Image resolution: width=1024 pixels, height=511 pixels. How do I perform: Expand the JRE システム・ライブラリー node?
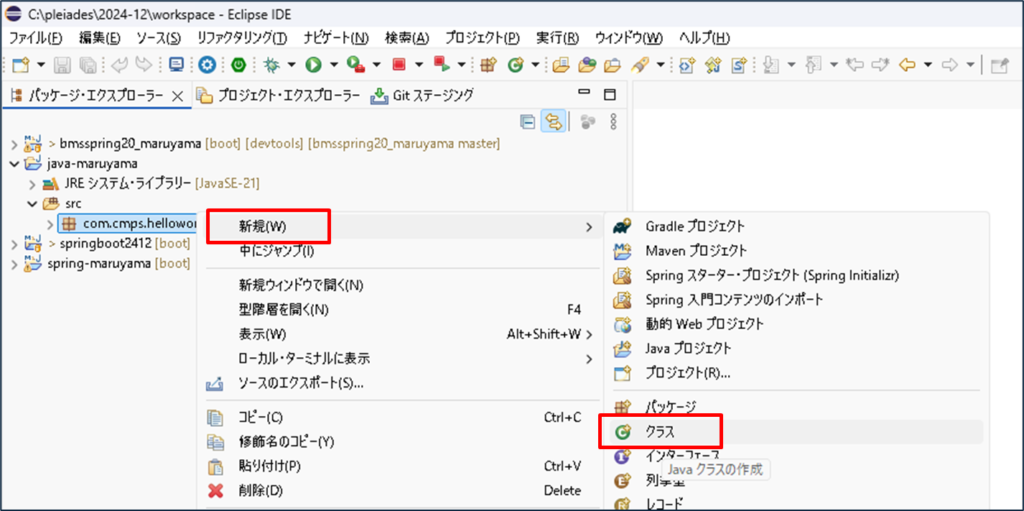point(32,184)
